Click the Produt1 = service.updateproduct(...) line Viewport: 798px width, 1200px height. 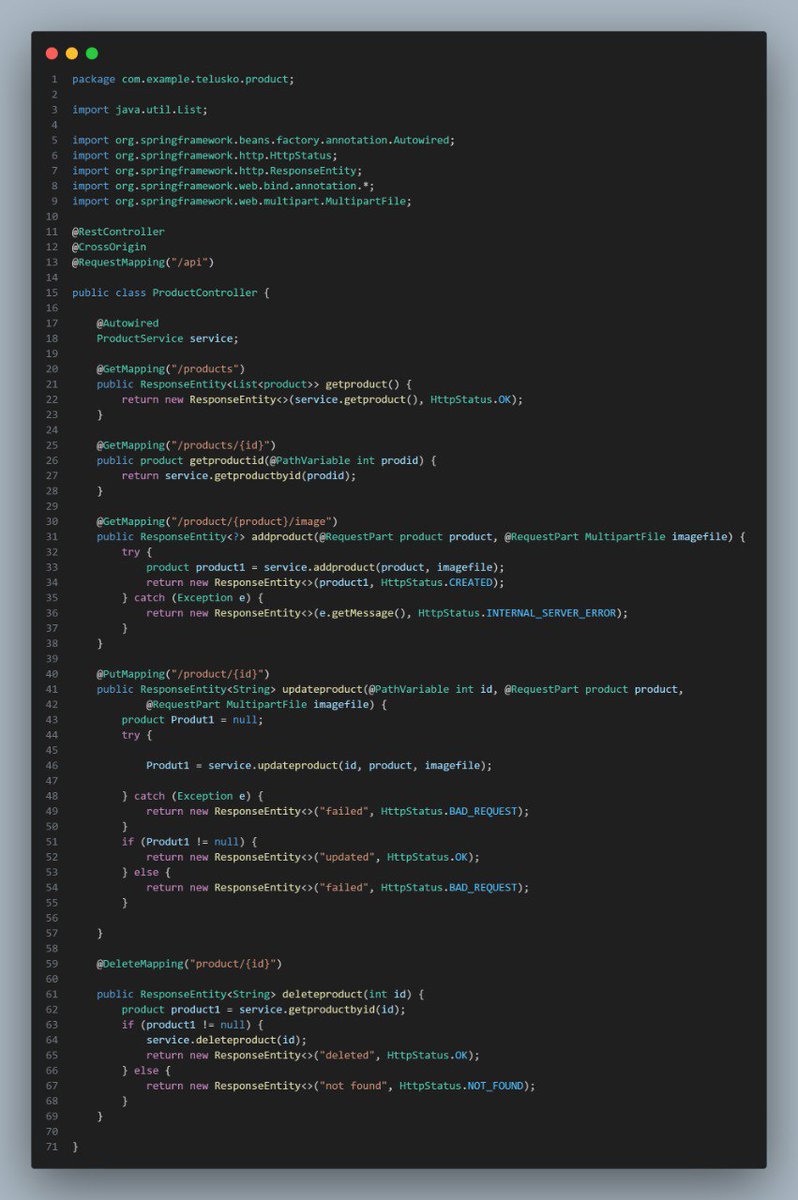319,765
